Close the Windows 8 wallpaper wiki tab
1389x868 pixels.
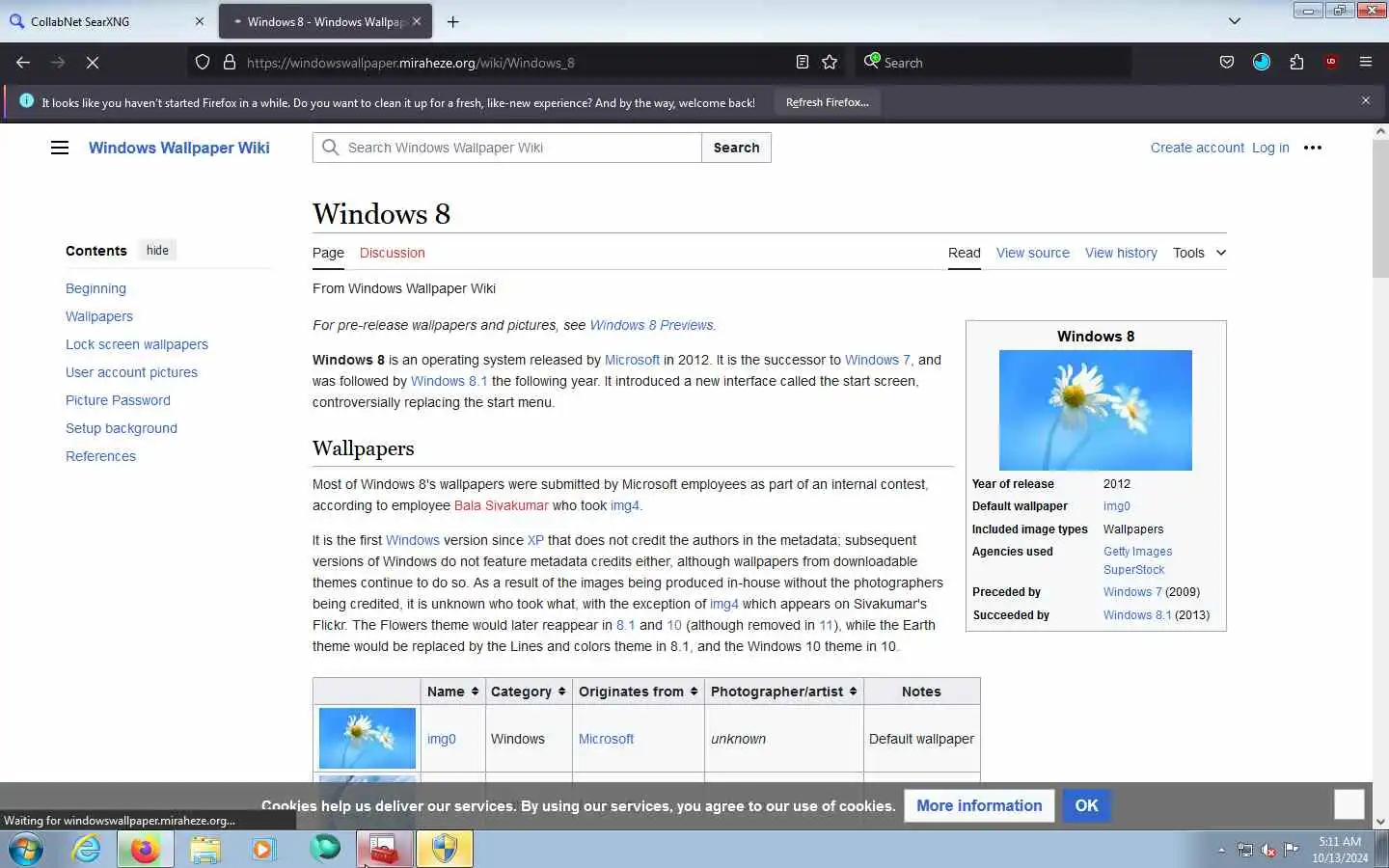417,21
